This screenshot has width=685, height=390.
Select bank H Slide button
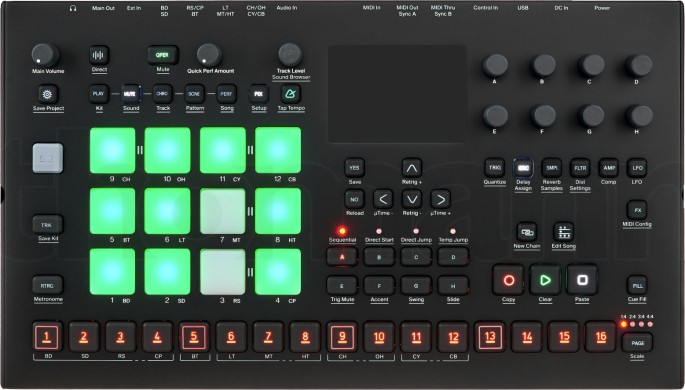coord(453,286)
